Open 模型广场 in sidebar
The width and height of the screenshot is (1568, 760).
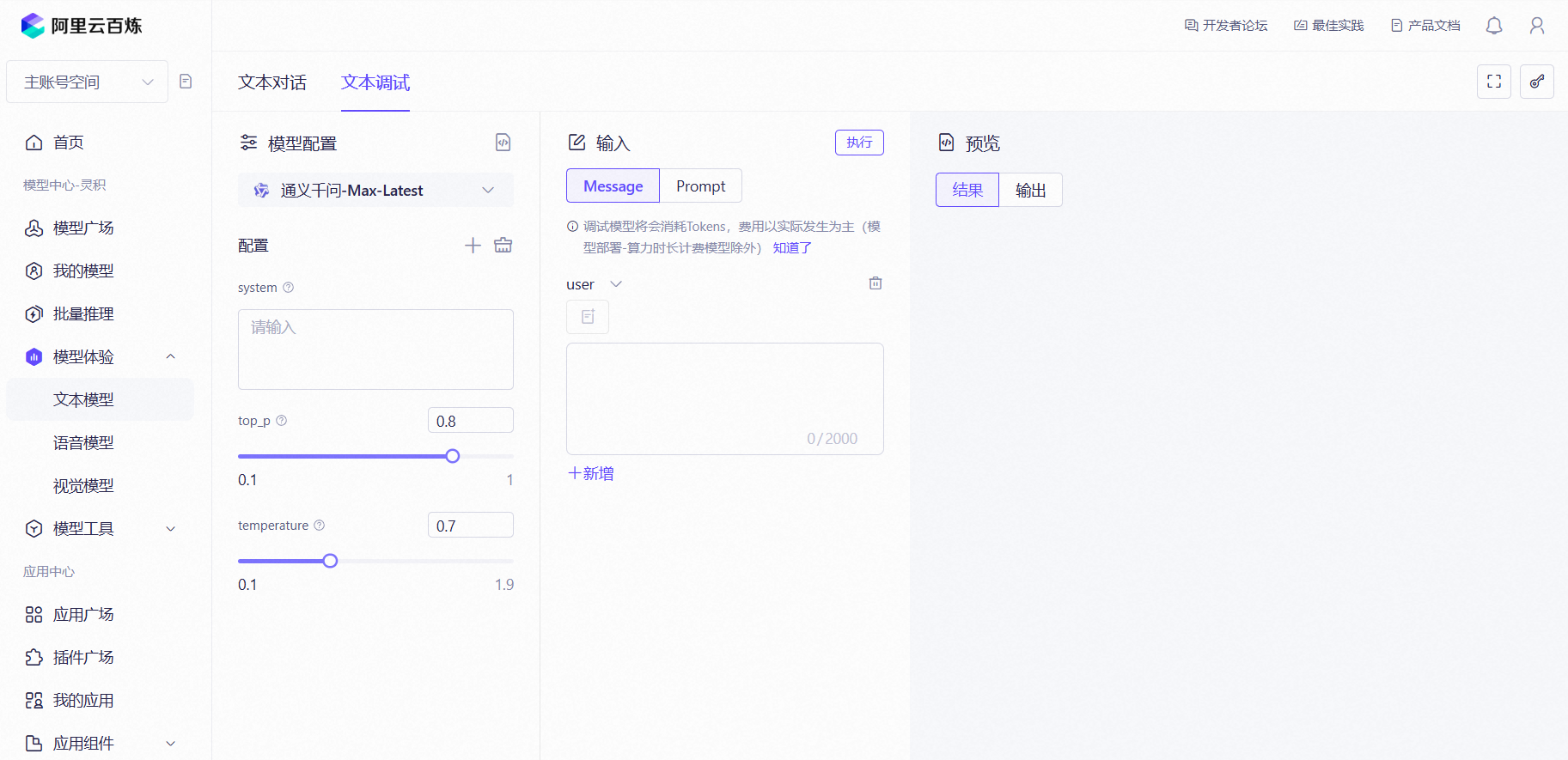coord(83,228)
